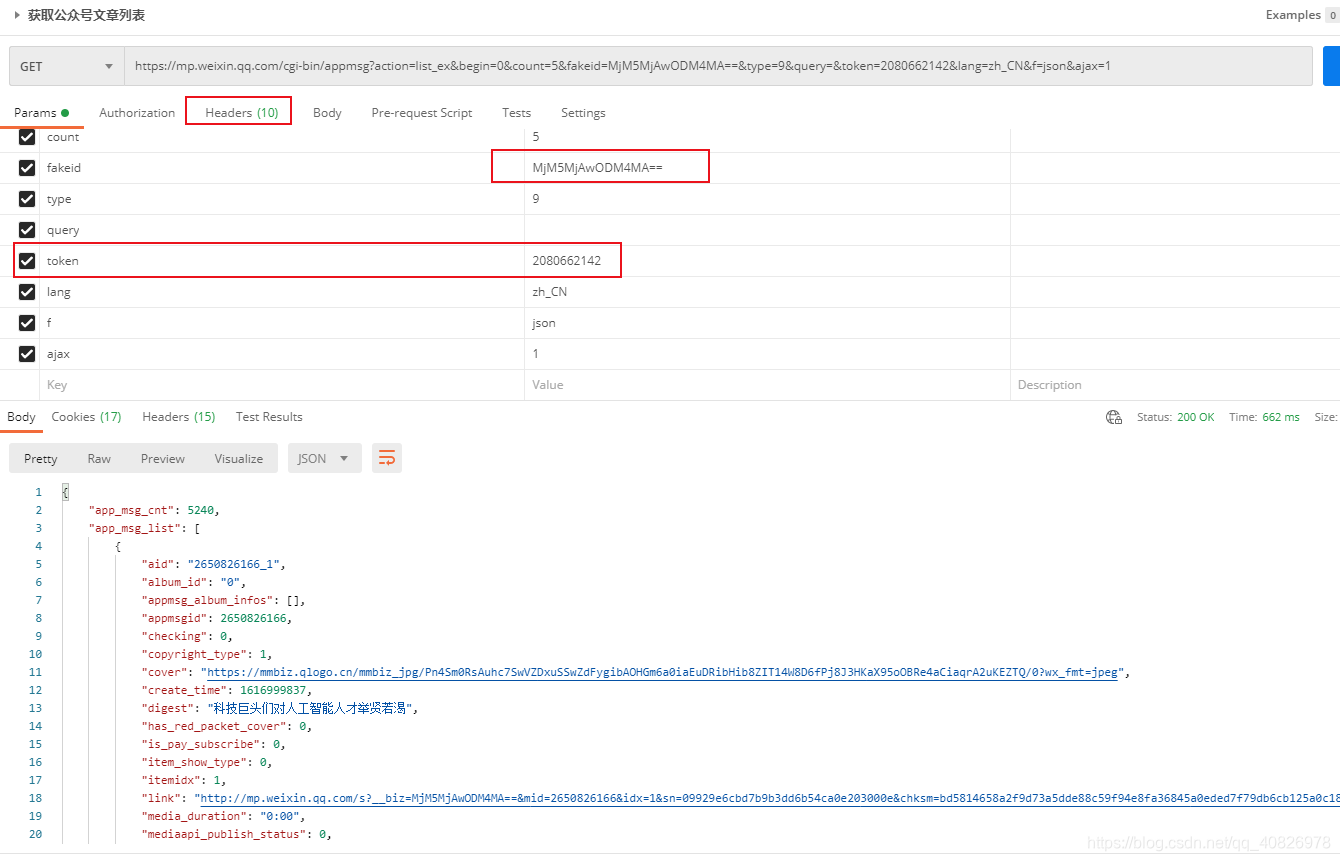Click the network globe icon
Viewport: 1340px width, 861px height.
click(1114, 417)
